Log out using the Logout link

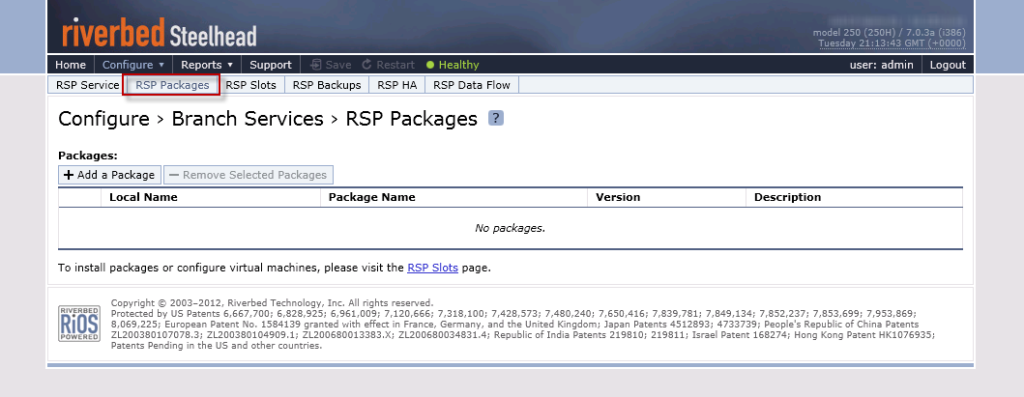pos(948,65)
